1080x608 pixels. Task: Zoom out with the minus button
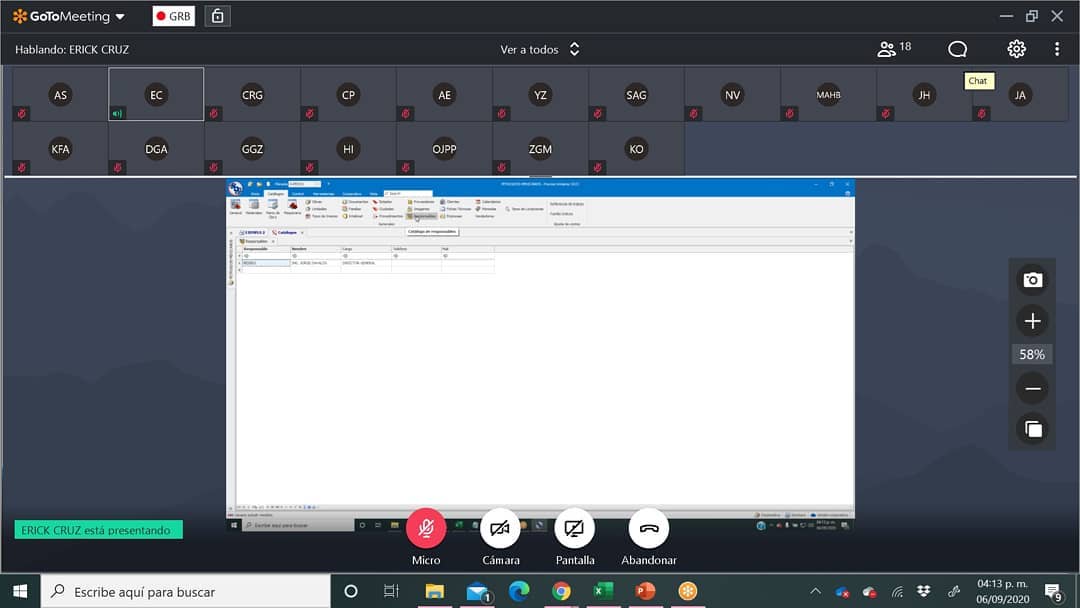(1032, 389)
